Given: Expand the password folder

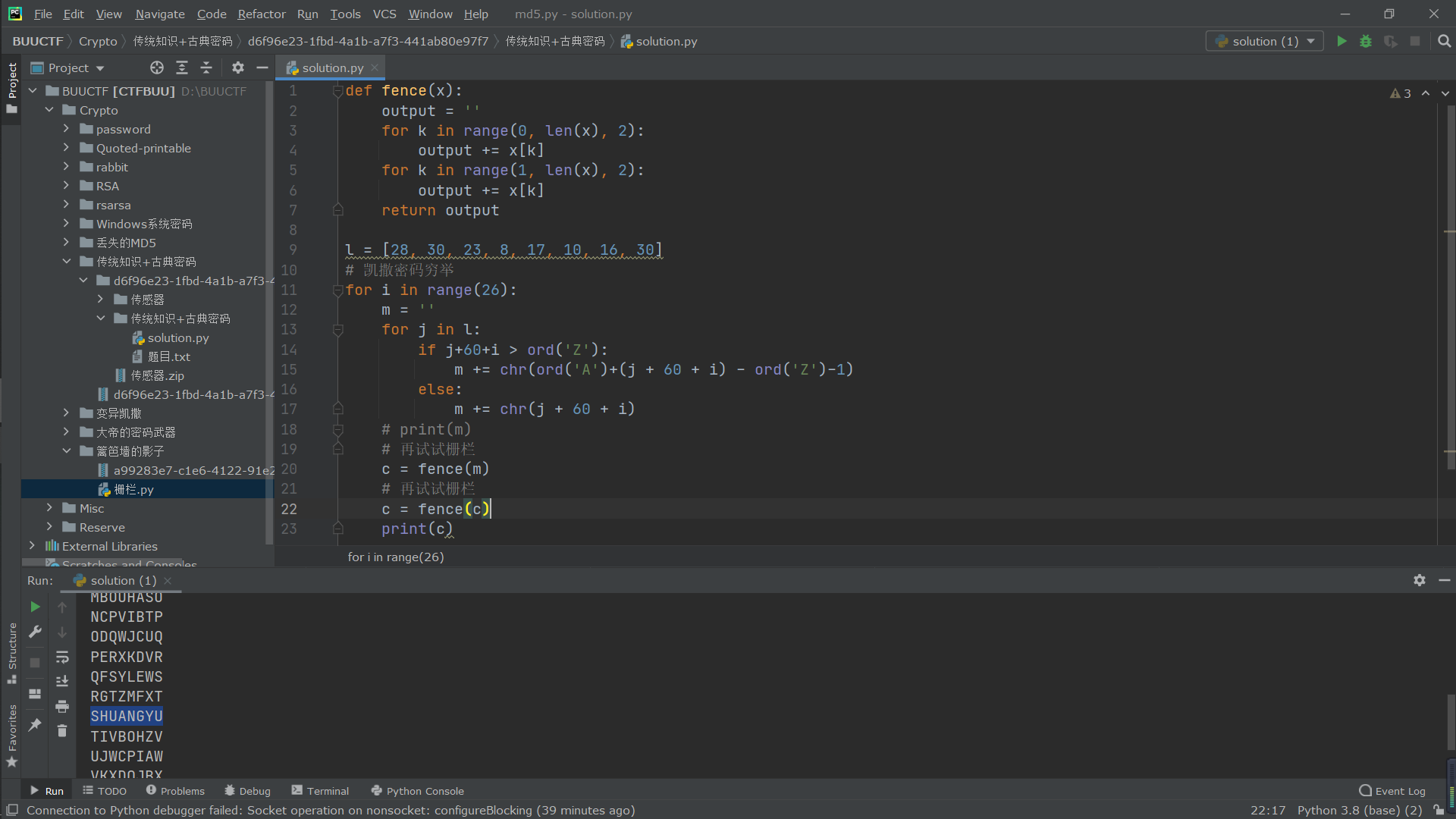Looking at the screenshot, I should pyautogui.click(x=67, y=129).
